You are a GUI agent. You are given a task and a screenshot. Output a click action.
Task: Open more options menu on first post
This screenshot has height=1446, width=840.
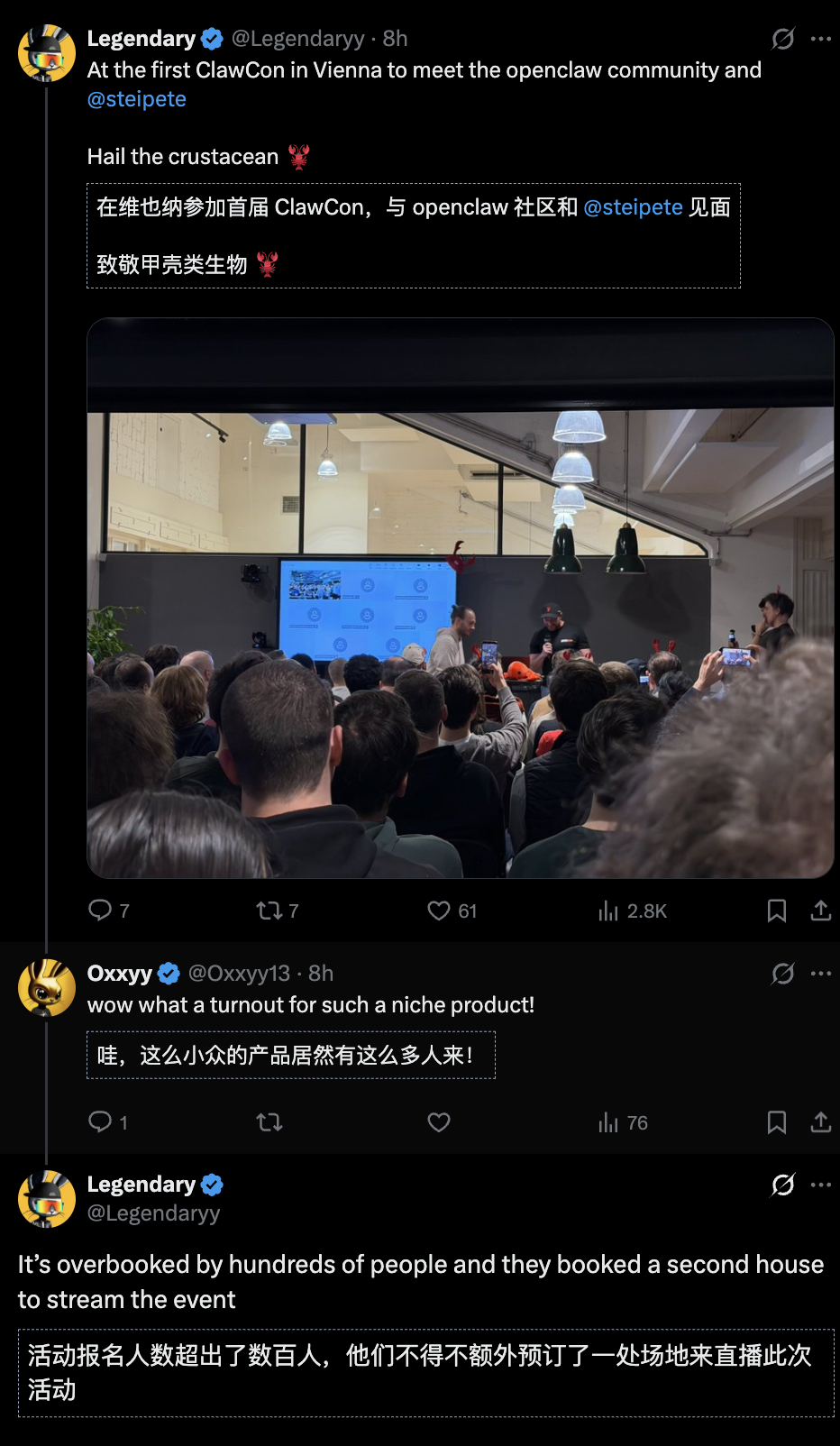[821, 39]
